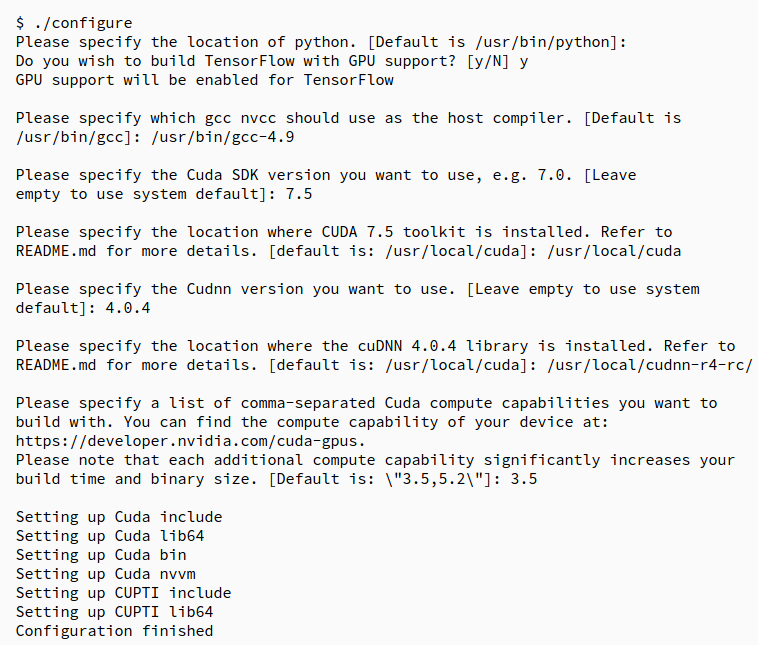Viewport: 758px width, 645px height.
Task: Click the 'Setting up Cuda include' line
Action: pyautogui.click(x=119, y=517)
